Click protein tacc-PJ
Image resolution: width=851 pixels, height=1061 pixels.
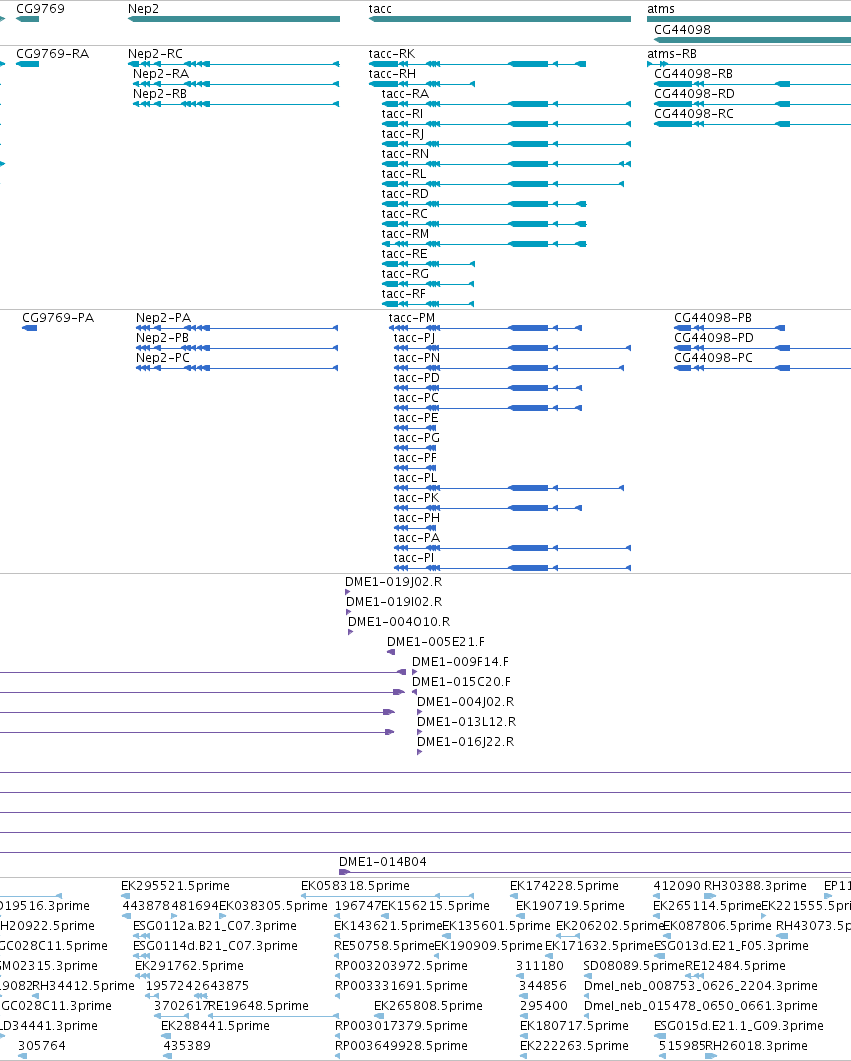point(415,338)
